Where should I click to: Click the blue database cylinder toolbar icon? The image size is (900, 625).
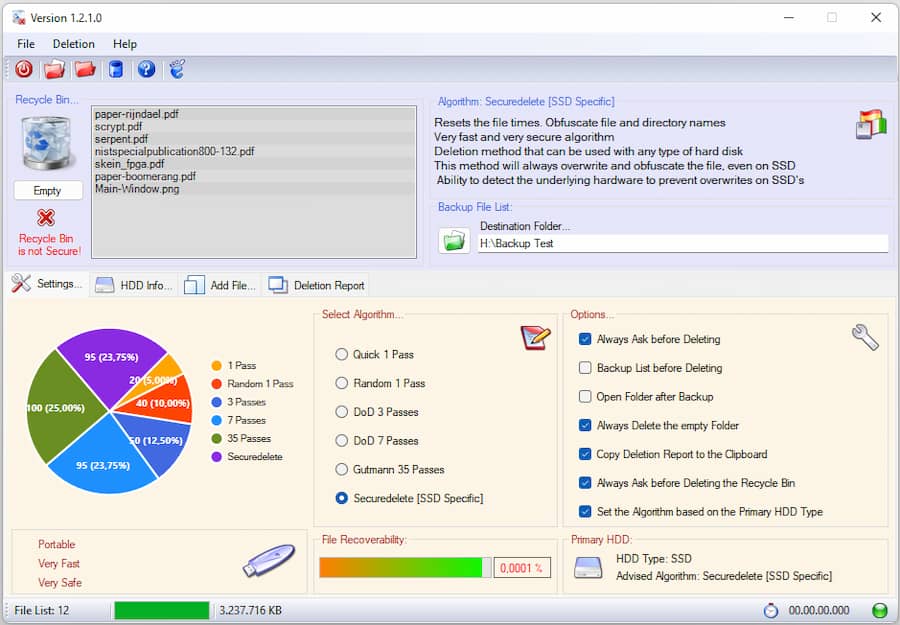pos(116,69)
